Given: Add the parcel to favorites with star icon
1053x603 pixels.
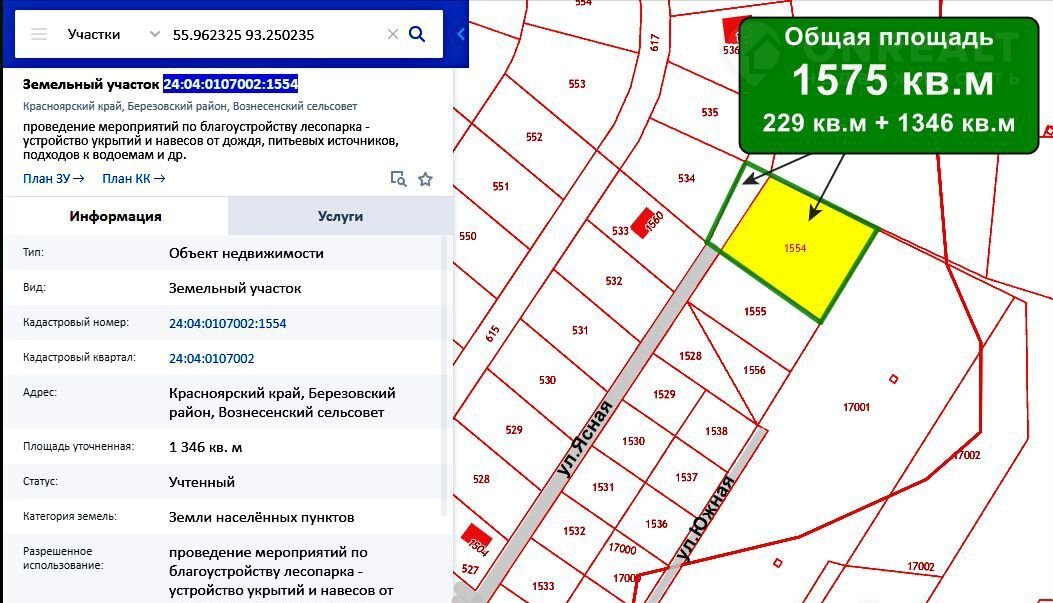Looking at the screenshot, I should click(x=425, y=179).
